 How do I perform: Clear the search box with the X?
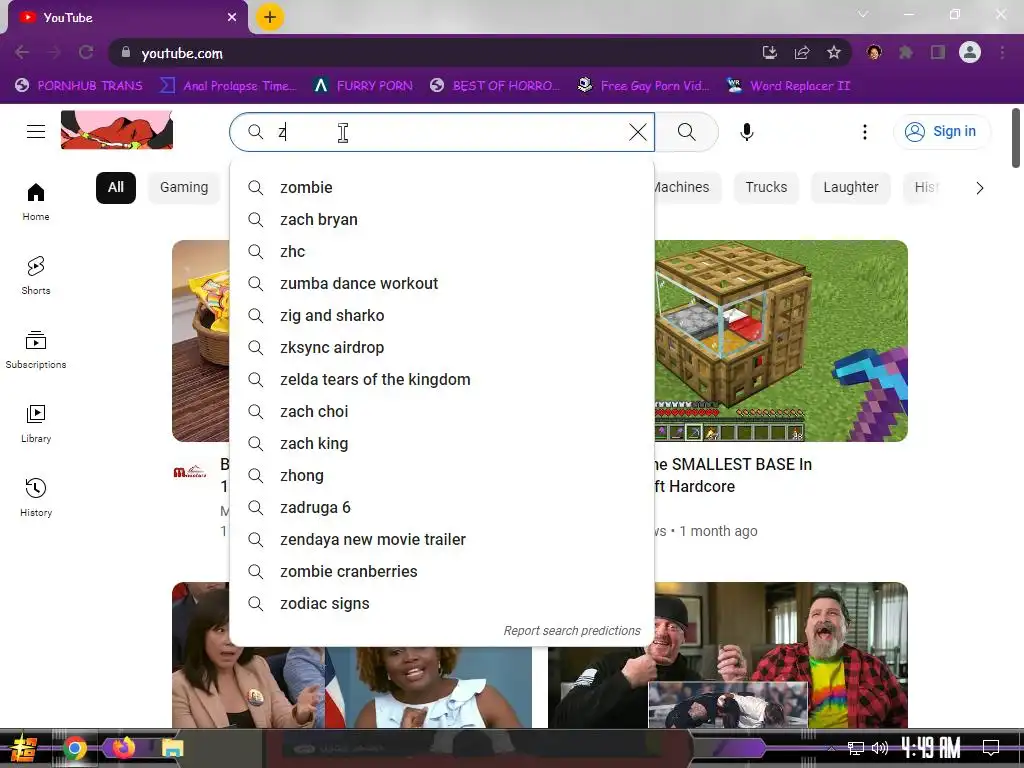(637, 132)
